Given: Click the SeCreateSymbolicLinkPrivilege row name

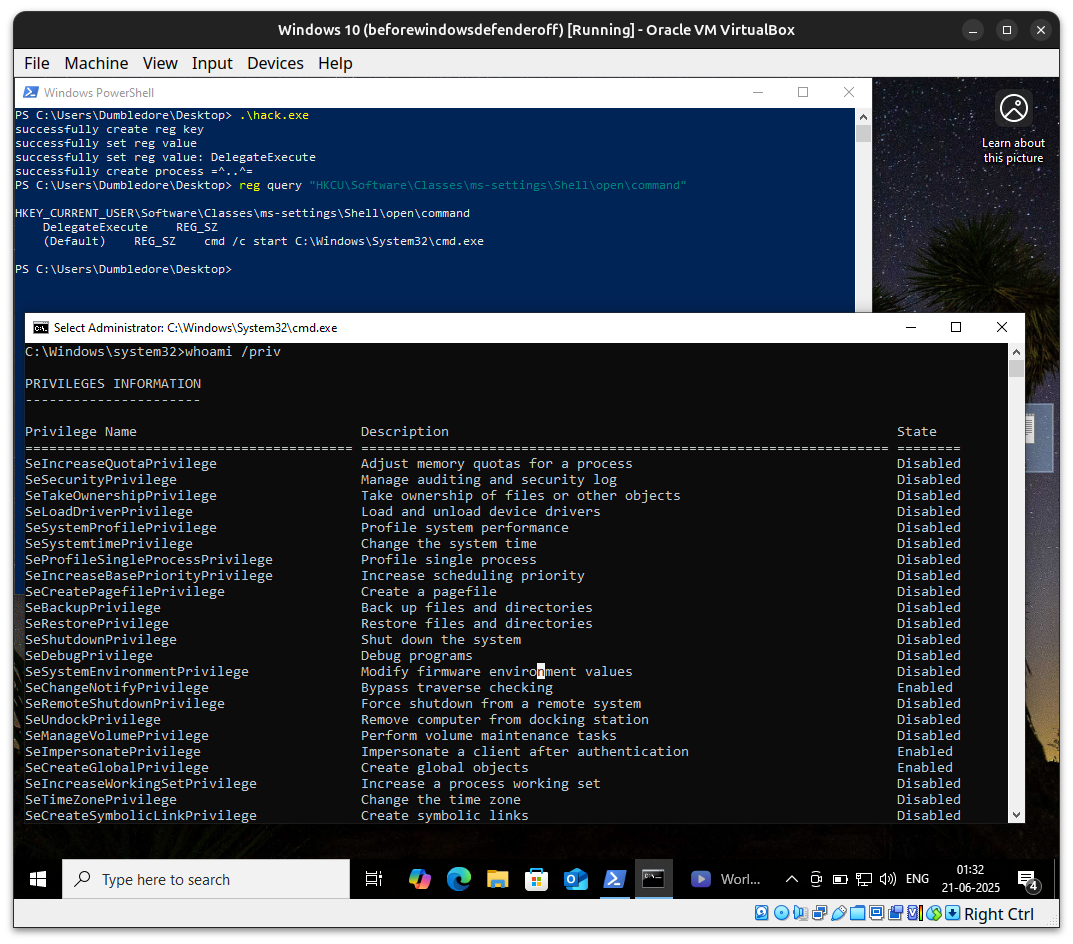Looking at the screenshot, I should click(x=141, y=816).
